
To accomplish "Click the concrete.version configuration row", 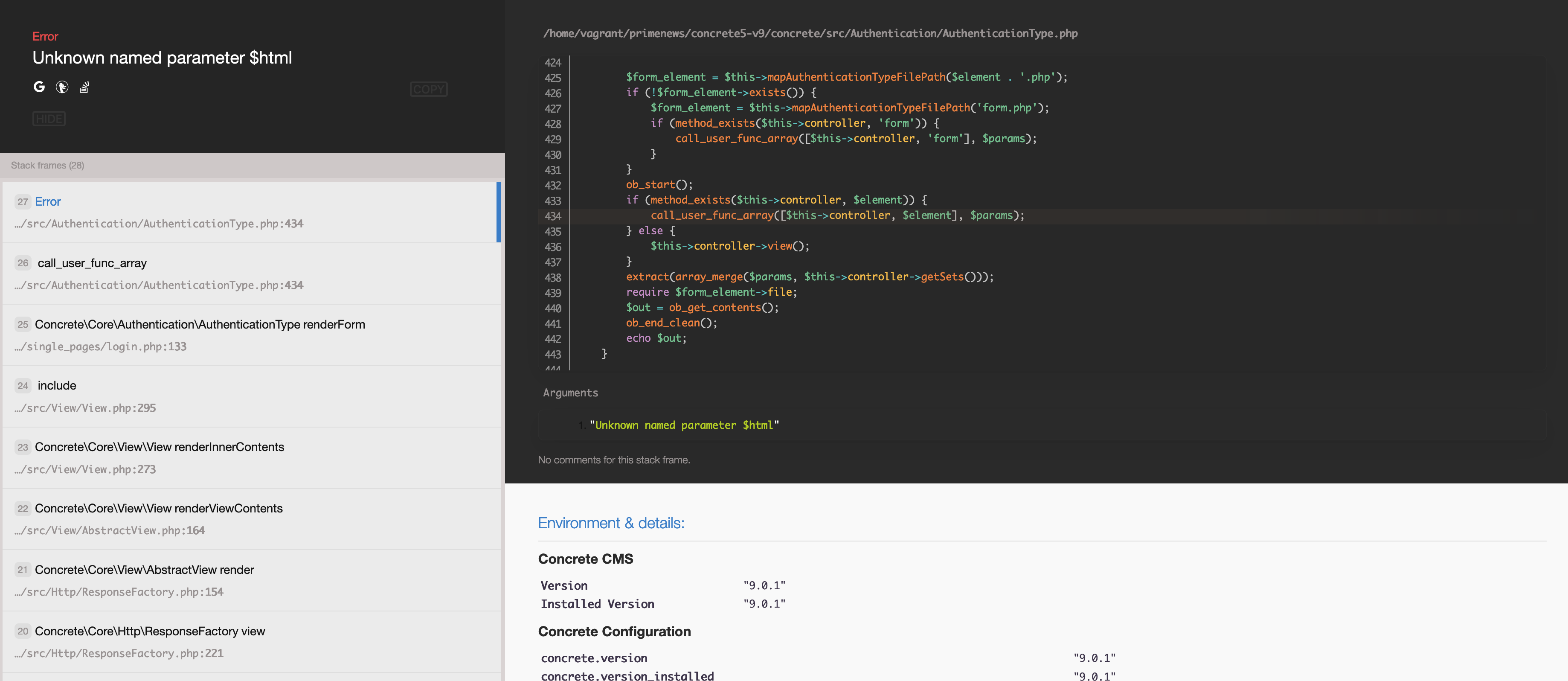I will click(x=594, y=658).
